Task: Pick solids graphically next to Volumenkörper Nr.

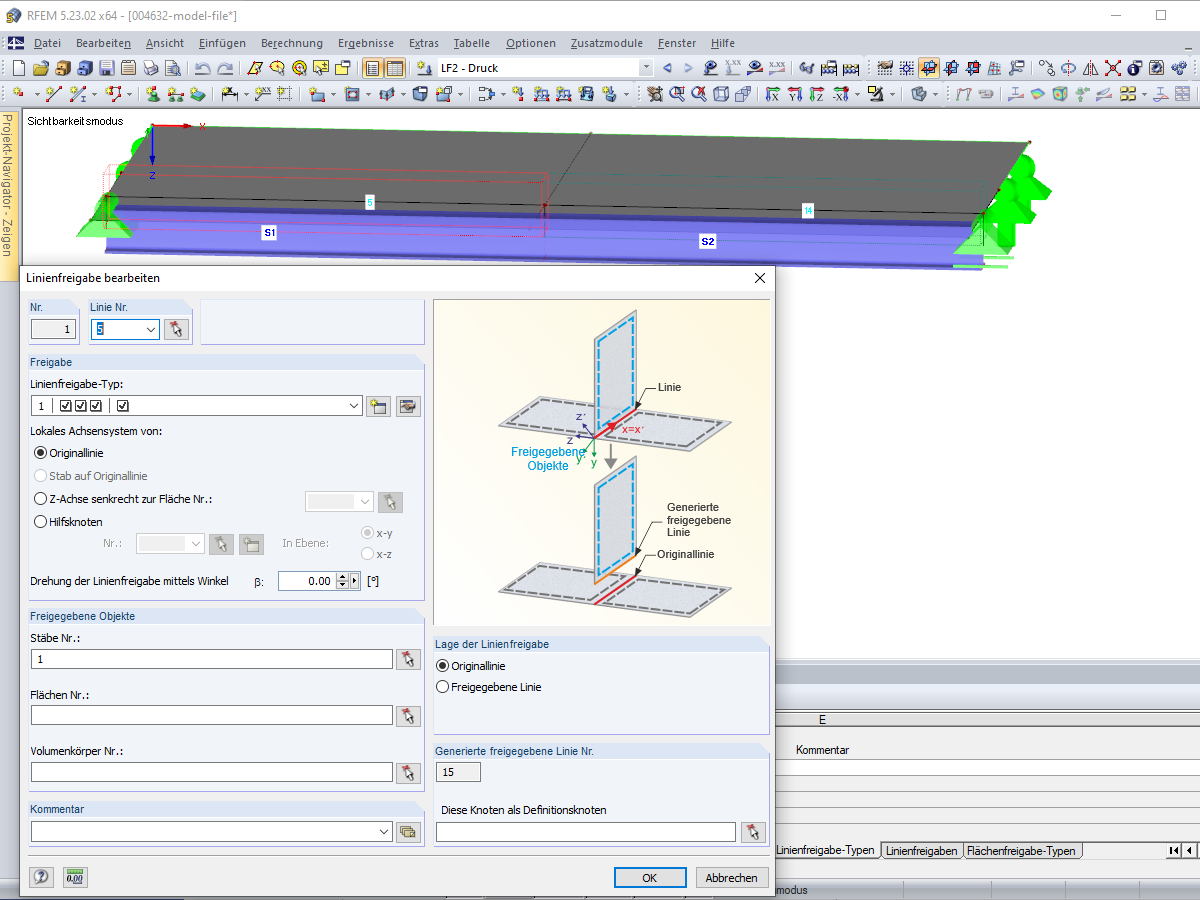Action: tap(408, 772)
